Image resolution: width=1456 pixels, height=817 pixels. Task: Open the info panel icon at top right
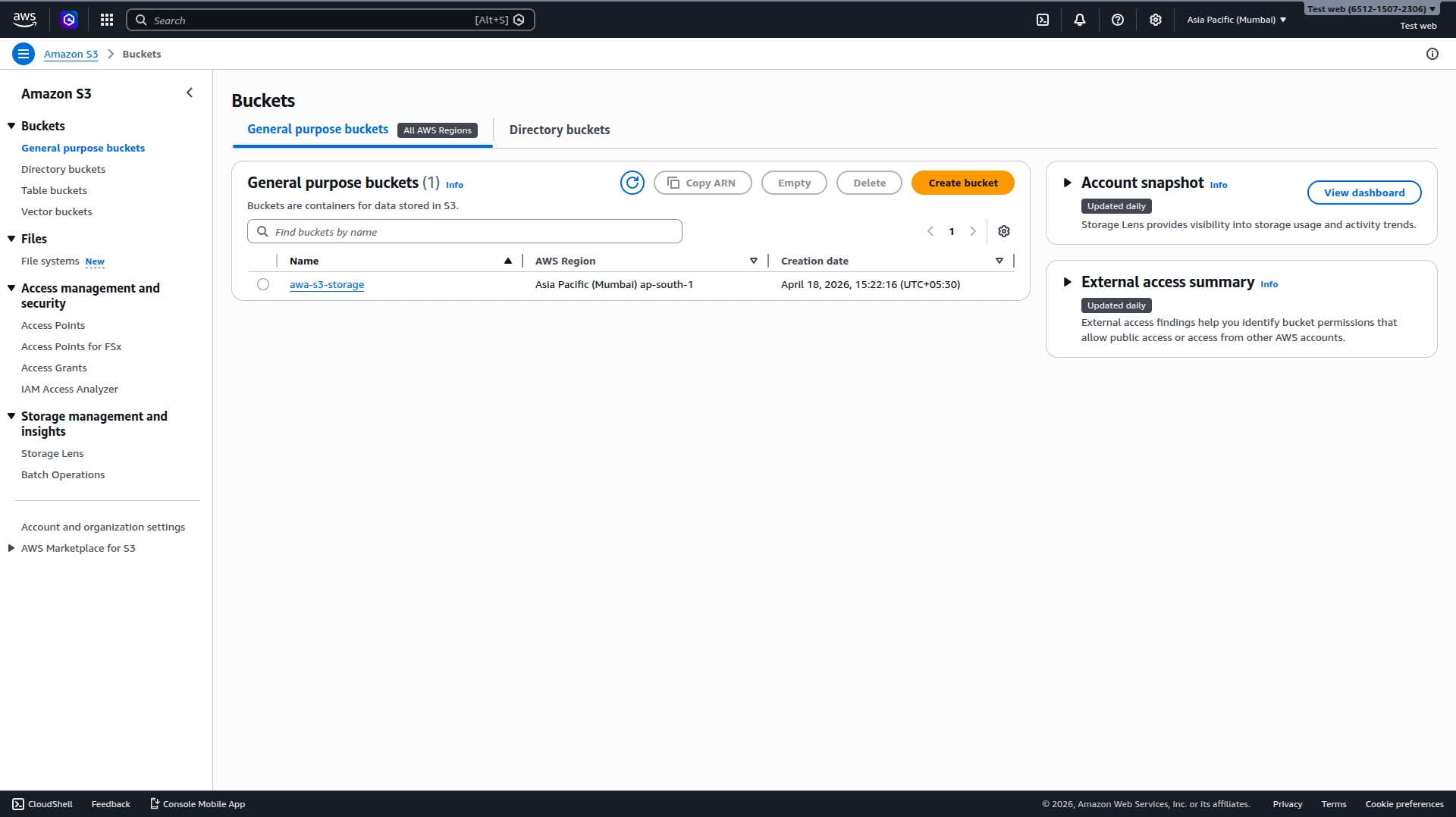[x=1432, y=54]
